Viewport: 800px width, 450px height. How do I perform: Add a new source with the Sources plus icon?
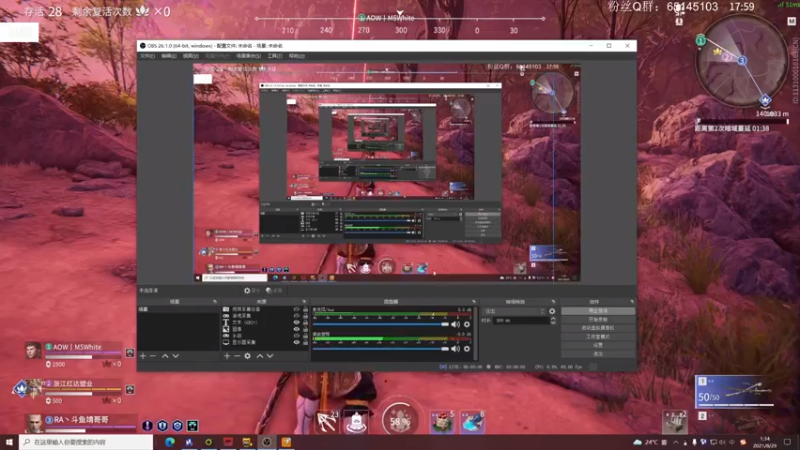[x=227, y=356]
